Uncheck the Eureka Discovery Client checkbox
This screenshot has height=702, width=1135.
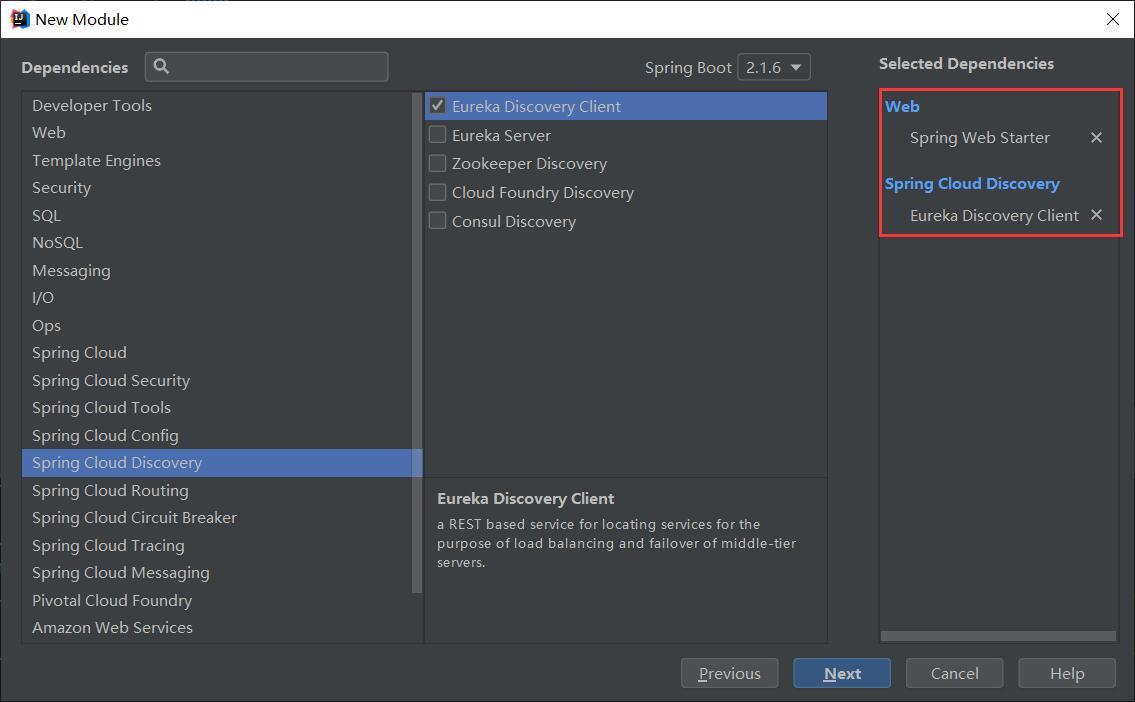tap(437, 106)
